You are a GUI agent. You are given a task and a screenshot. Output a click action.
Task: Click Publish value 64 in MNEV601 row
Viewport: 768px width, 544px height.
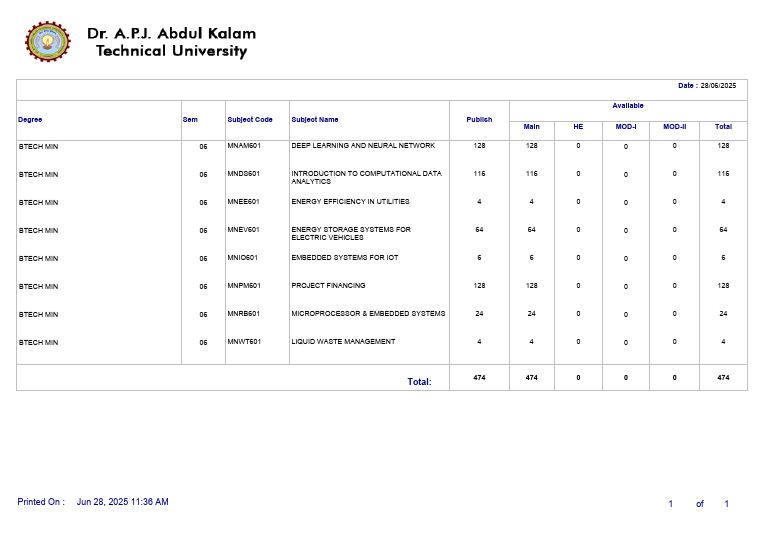(479, 230)
